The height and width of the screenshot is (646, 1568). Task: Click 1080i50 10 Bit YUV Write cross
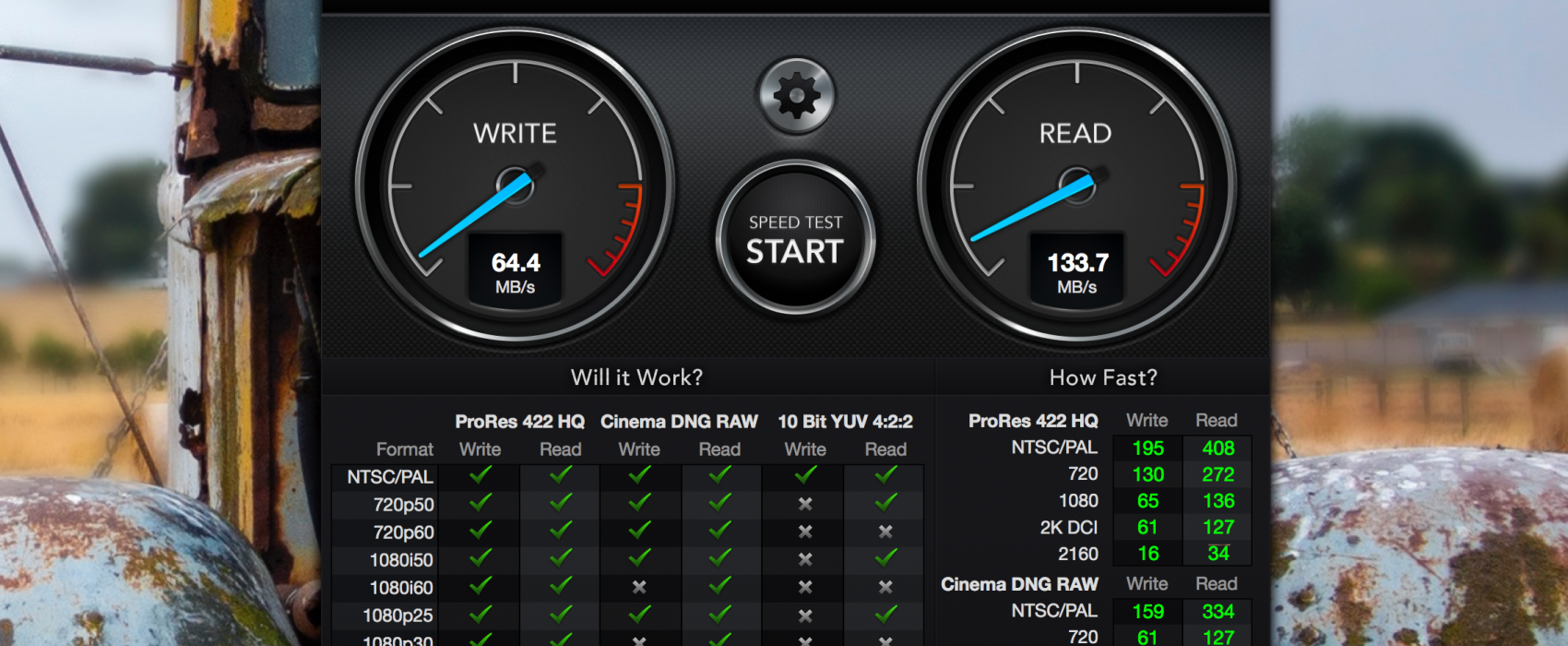[x=805, y=559]
